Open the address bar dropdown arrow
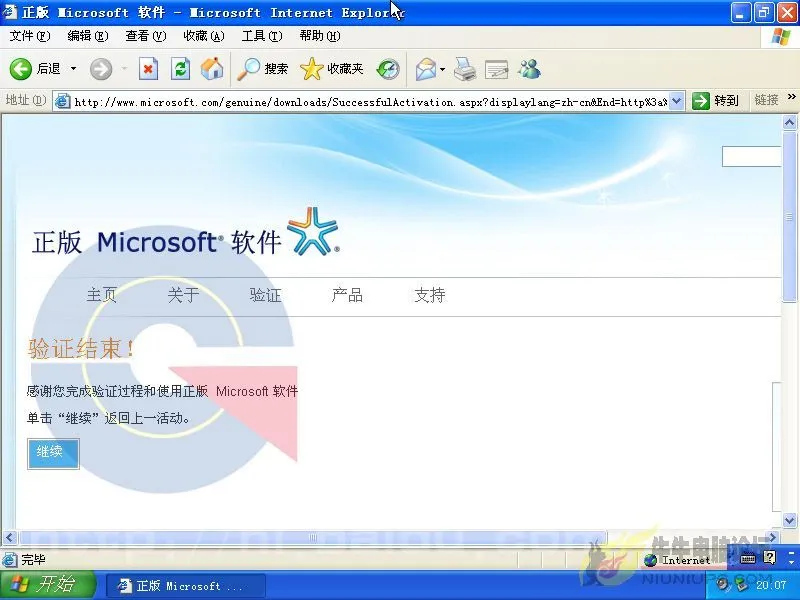 pos(677,100)
